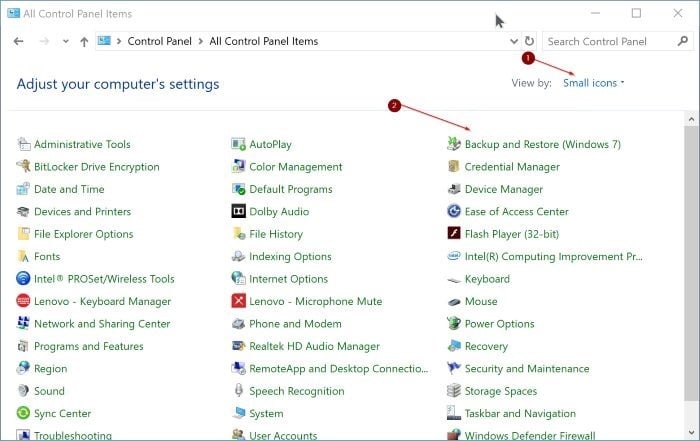Click the Backup and Restore icon
The width and height of the screenshot is (700, 441).
(x=454, y=144)
